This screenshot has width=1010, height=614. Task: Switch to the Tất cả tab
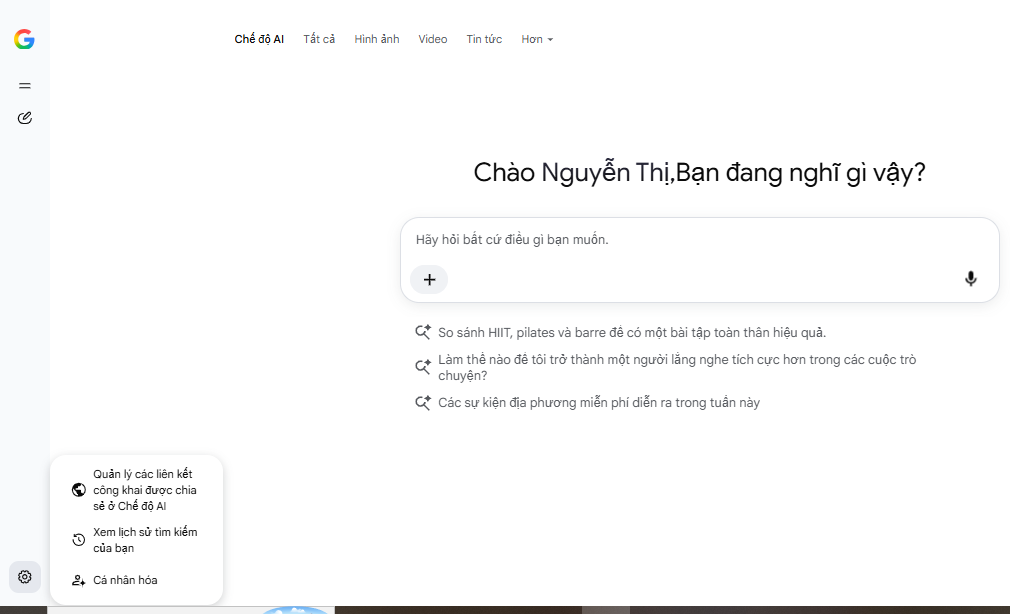[319, 39]
